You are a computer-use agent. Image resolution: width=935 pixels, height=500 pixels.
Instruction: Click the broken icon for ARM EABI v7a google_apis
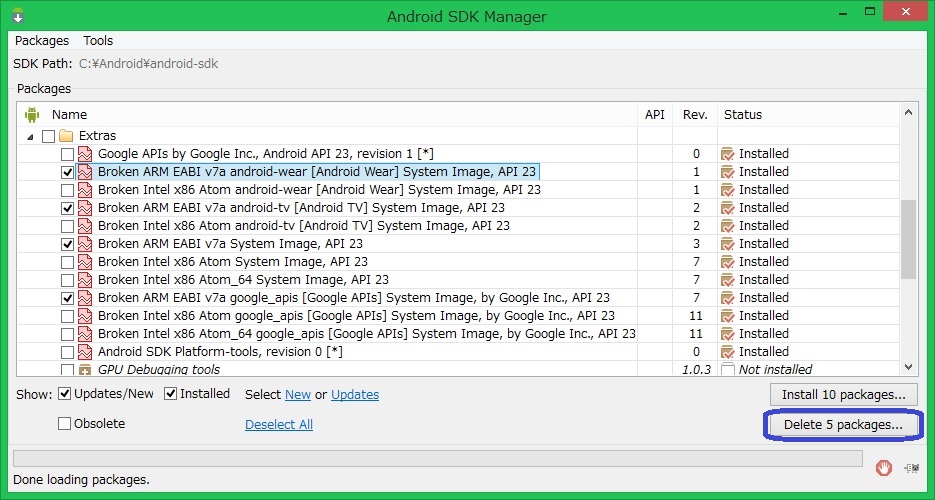point(85,297)
